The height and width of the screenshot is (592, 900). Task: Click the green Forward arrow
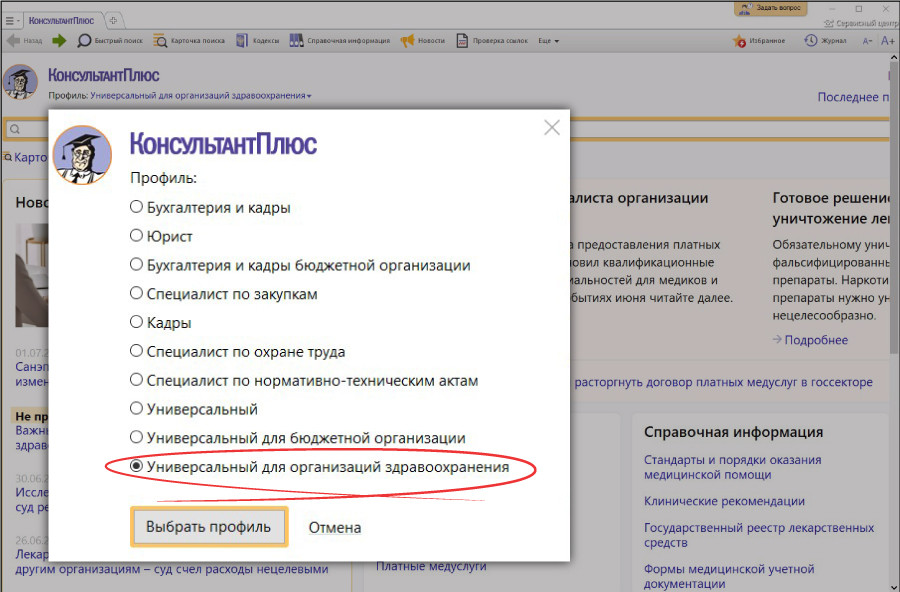(59, 41)
